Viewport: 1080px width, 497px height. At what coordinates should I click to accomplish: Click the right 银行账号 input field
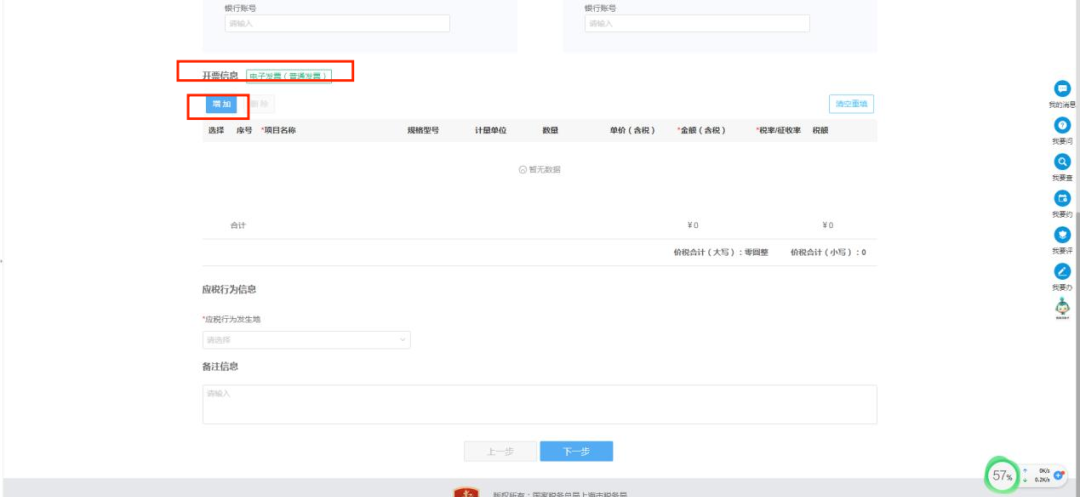click(697, 23)
